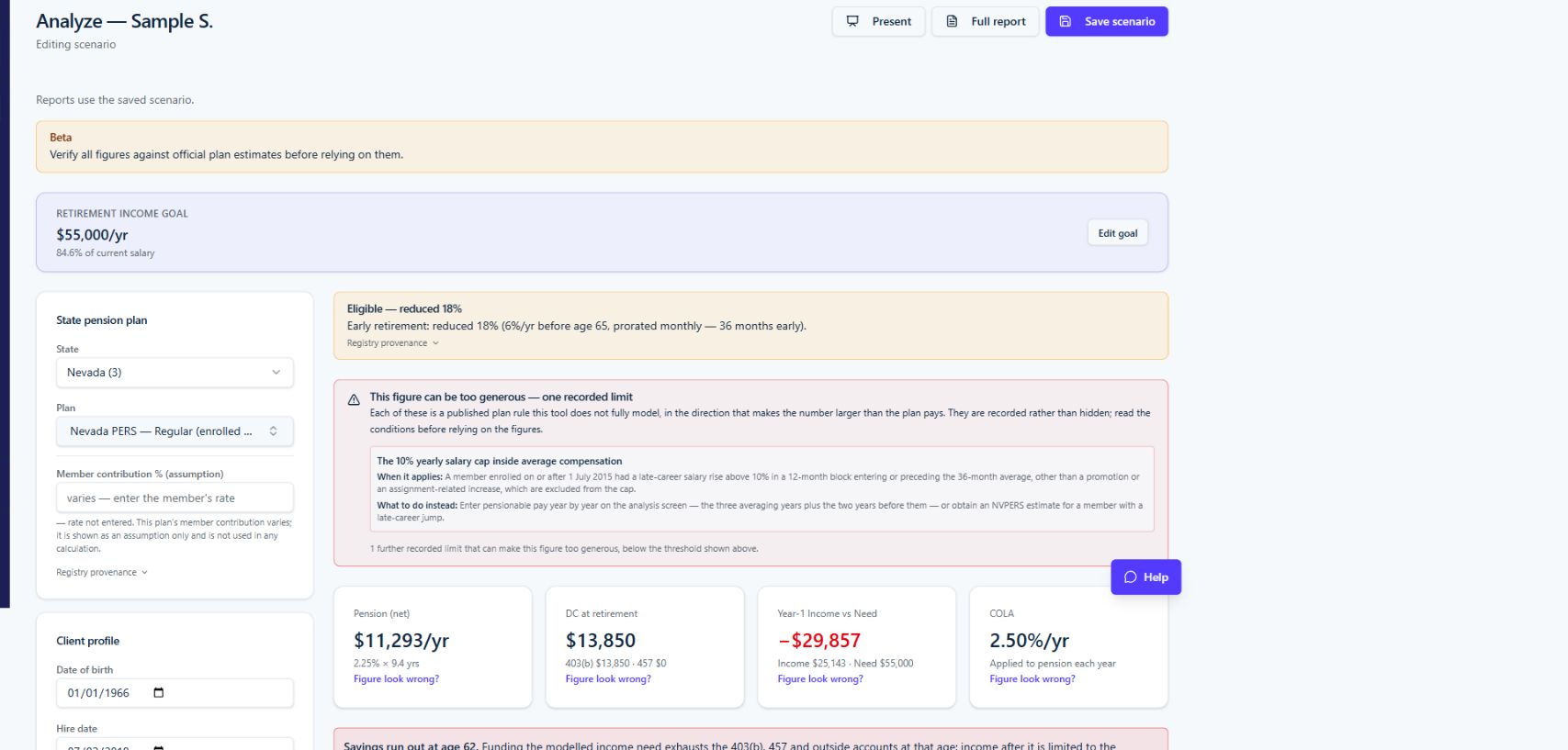The image size is (1568, 750).
Task: Click the '1 further recorded limit' note
Action: tap(564, 549)
